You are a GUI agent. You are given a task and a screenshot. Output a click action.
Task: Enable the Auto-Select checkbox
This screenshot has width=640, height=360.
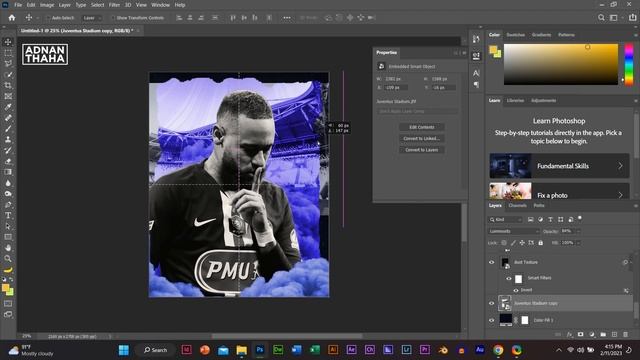pos(48,18)
